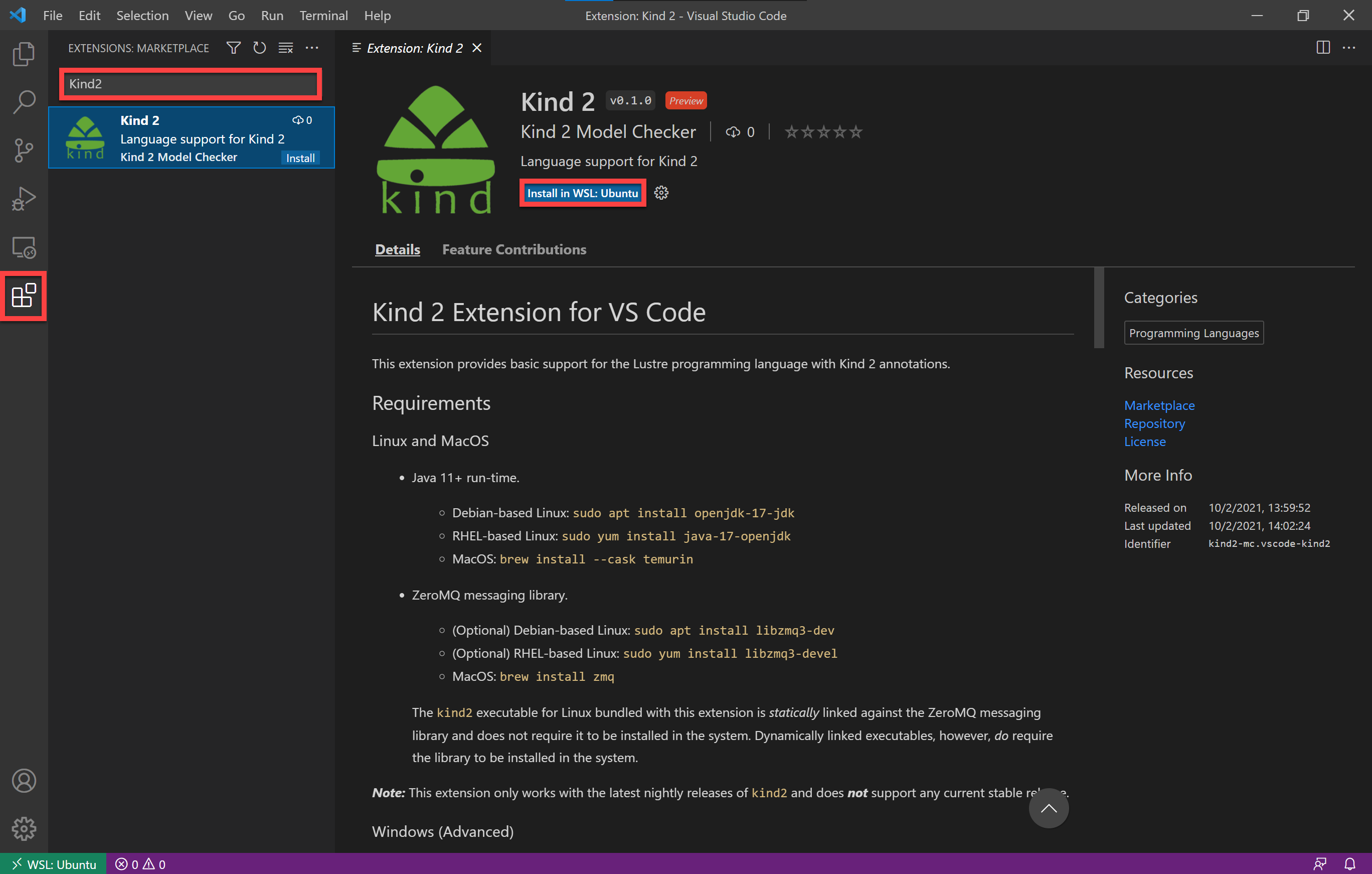
Task: Click the Requirements heading
Action: (431, 403)
